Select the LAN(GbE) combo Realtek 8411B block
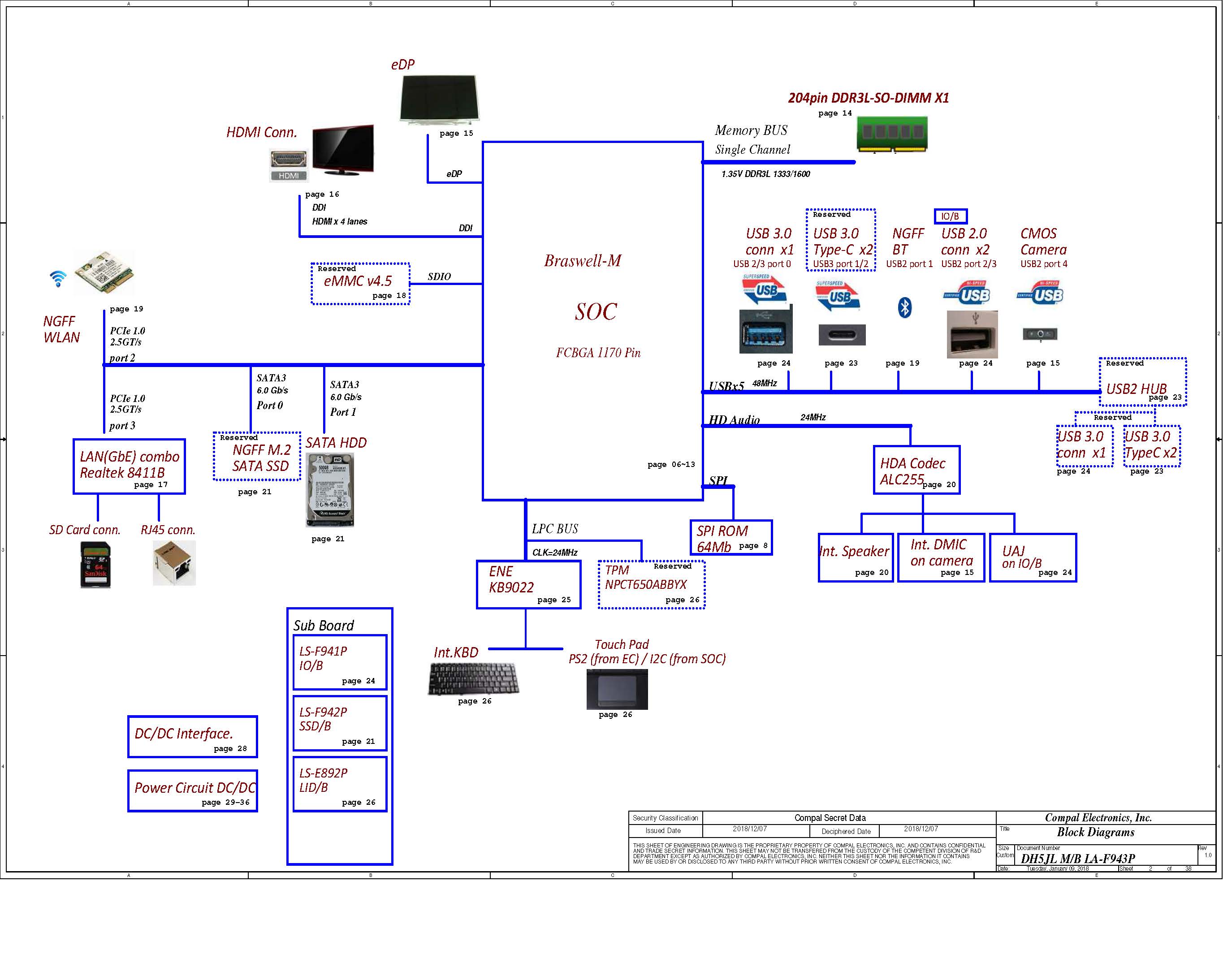 click(x=129, y=466)
